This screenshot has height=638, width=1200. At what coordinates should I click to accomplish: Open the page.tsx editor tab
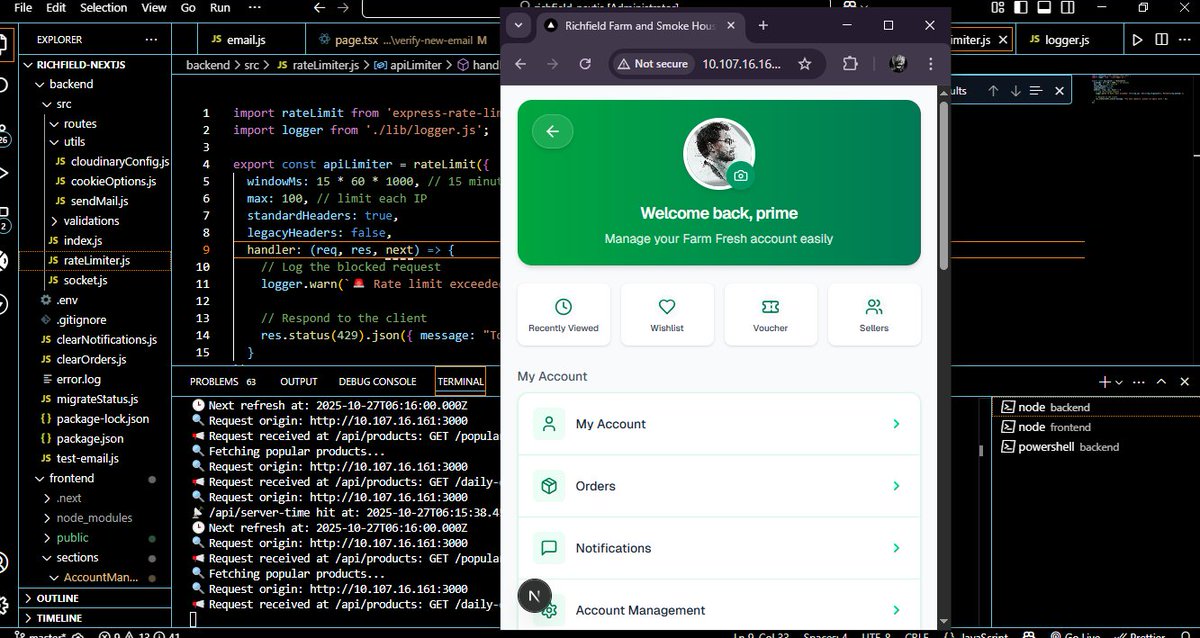click(400, 40)
